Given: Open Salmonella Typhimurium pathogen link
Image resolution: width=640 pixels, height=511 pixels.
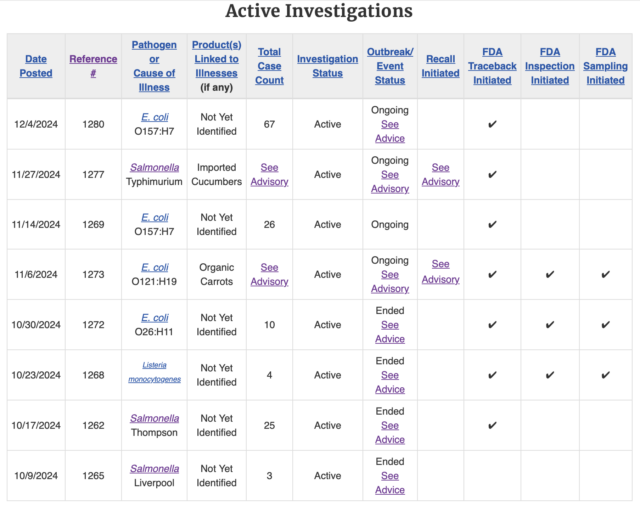Looking at the screenshot, I should pos(154,167).
